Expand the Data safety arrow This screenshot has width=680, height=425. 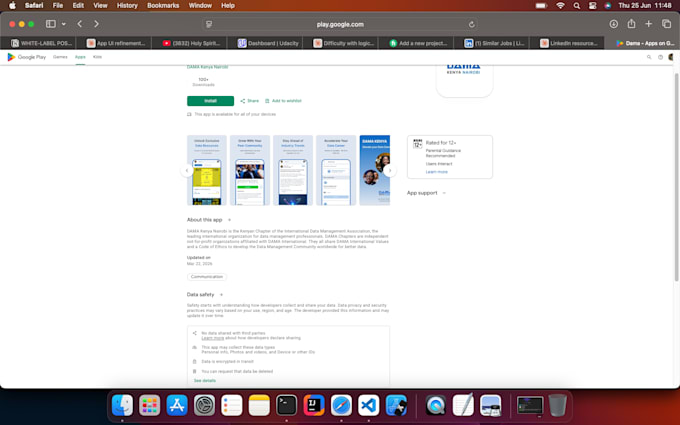(x=221, y=294)
